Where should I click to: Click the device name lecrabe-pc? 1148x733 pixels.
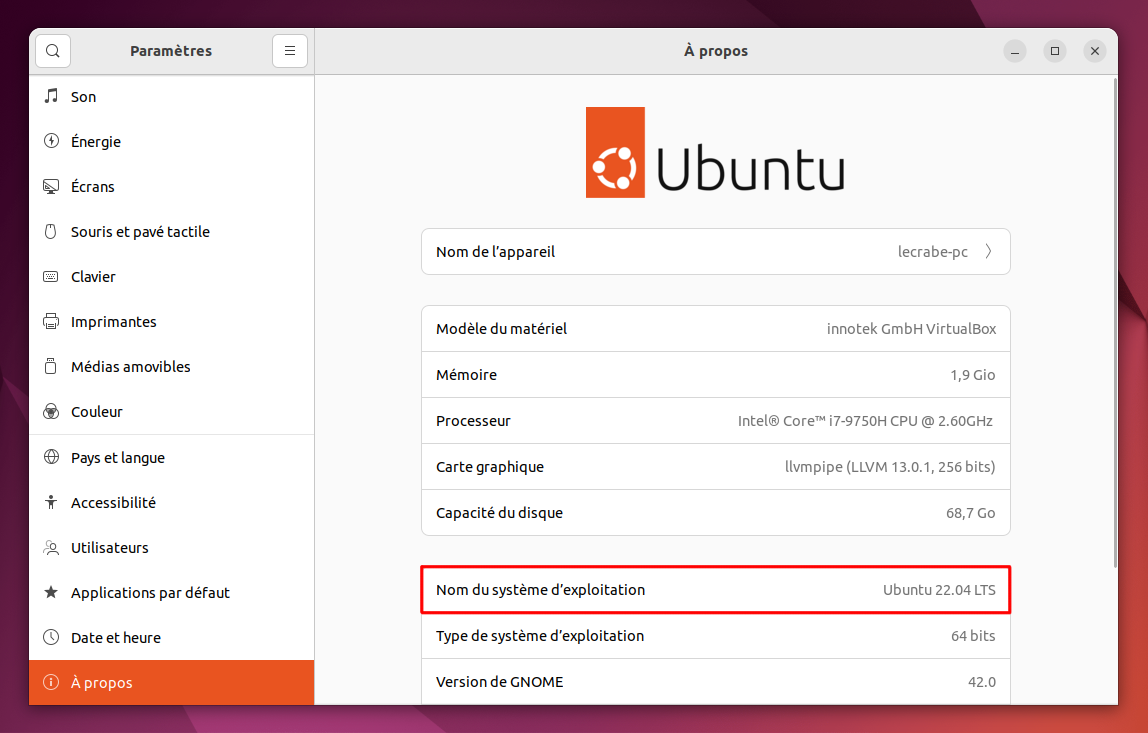(x=933, y=252)
